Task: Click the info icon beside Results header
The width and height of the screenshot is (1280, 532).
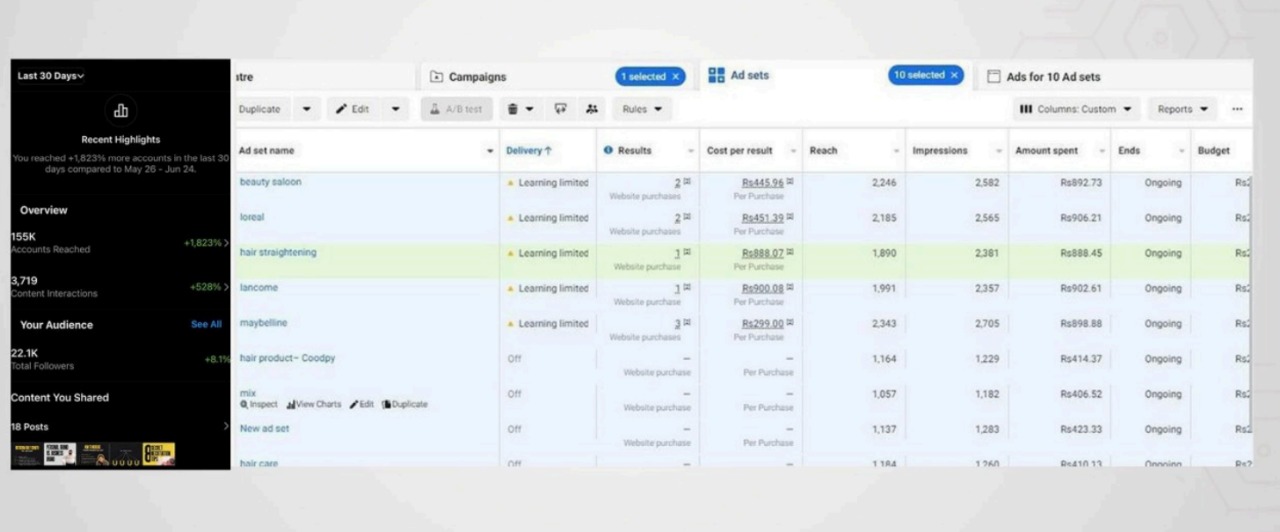Action: tap(608, 151)
